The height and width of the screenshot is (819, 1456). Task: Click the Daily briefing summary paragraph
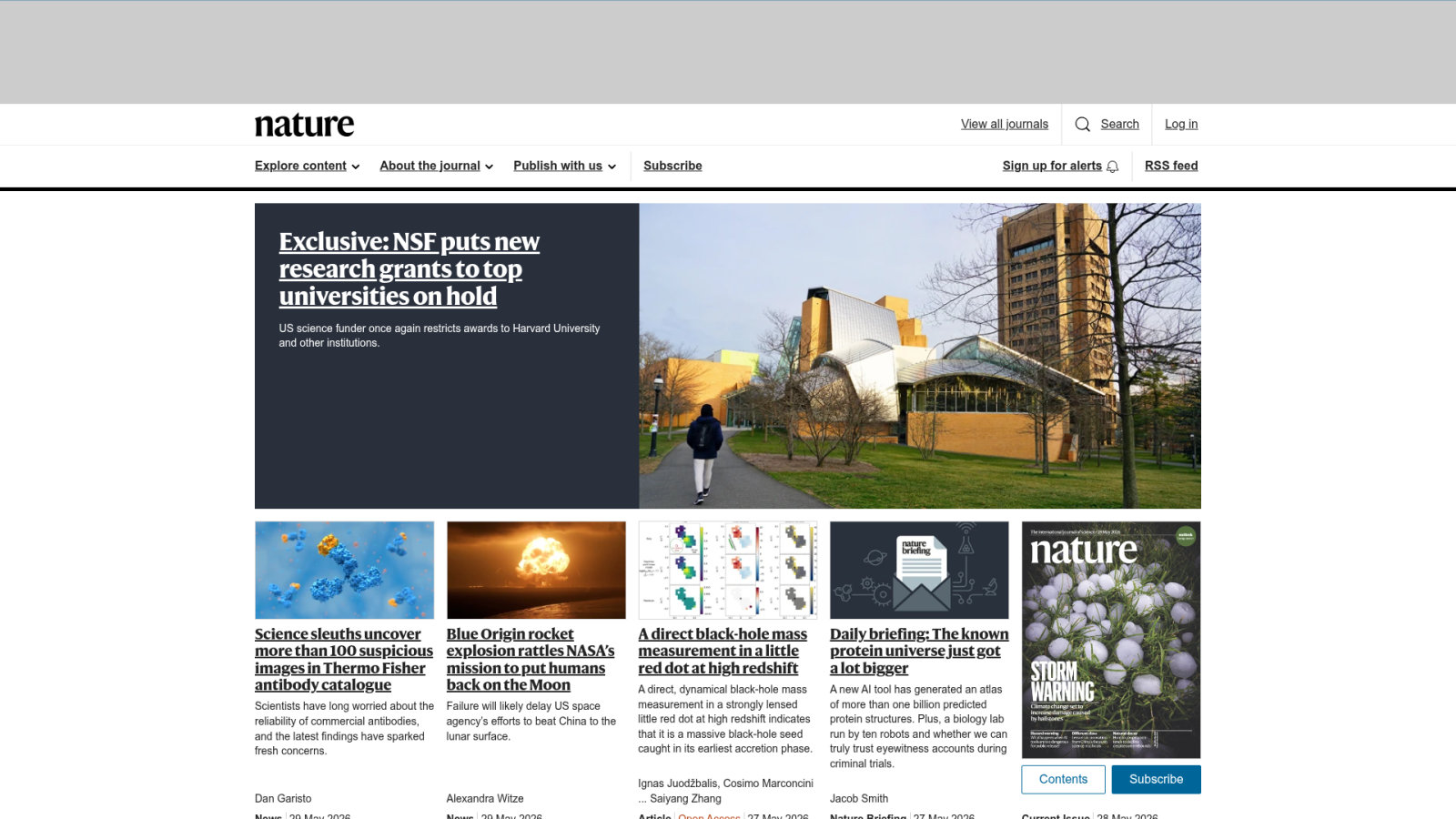[919, 726]
